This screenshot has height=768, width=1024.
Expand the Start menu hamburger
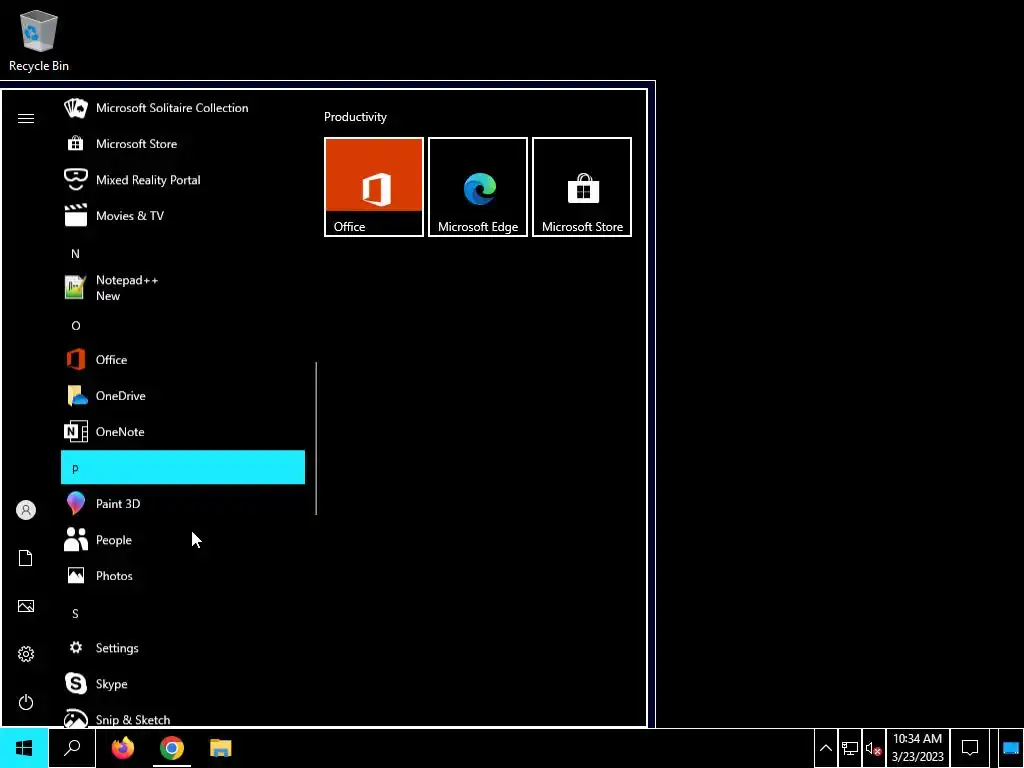pyautogui.click(x=25, y=118)
